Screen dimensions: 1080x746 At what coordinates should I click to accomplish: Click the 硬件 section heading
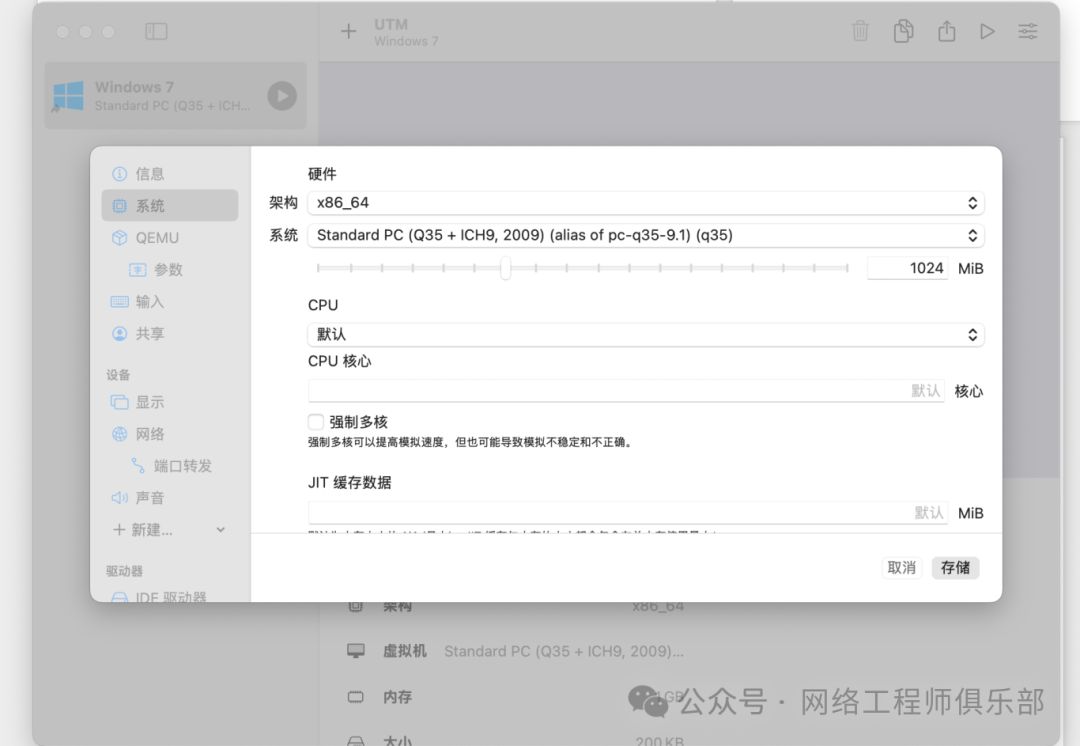pos(322,174)
